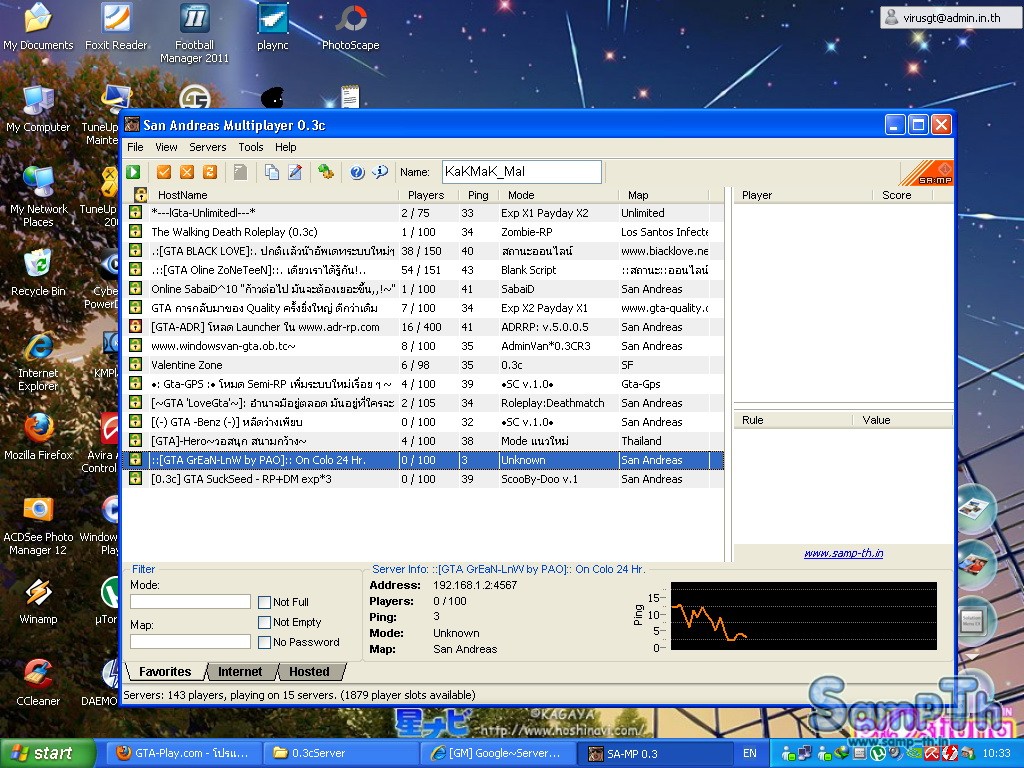1024x768 pixels.
Task: Follow the www.samp-th.in link
Action: (843, 553)
